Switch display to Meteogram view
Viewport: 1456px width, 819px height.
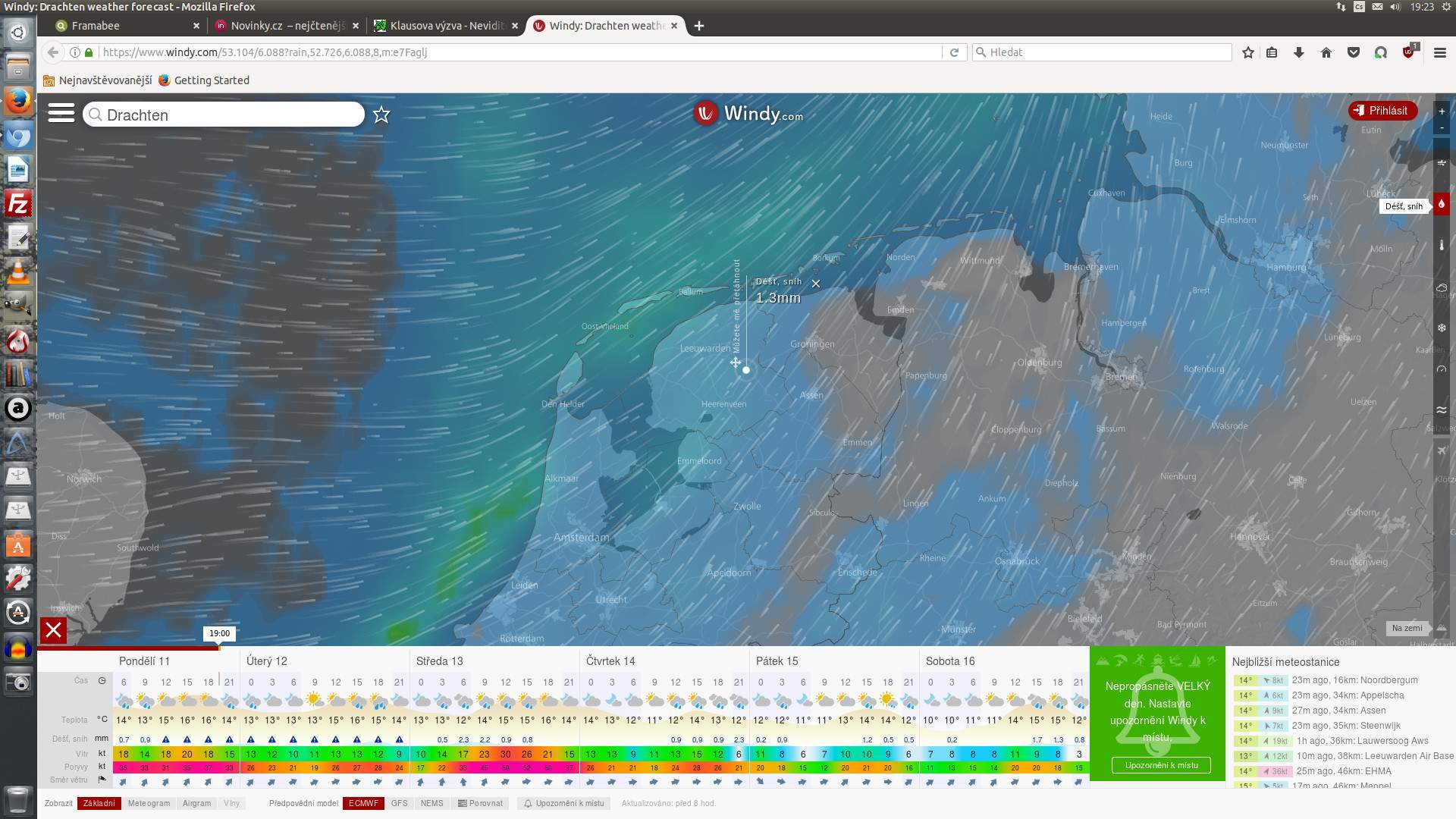tap(149, 803)
